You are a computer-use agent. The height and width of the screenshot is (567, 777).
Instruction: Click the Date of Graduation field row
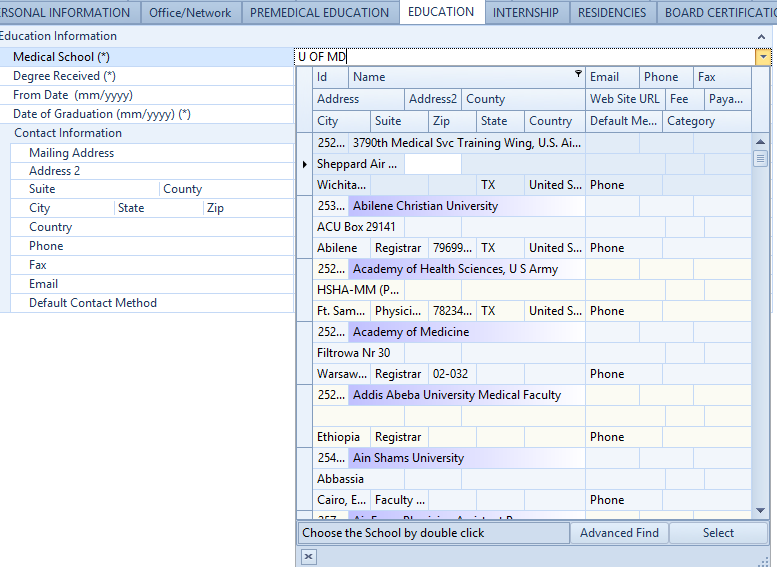click(x=147, y=114)
